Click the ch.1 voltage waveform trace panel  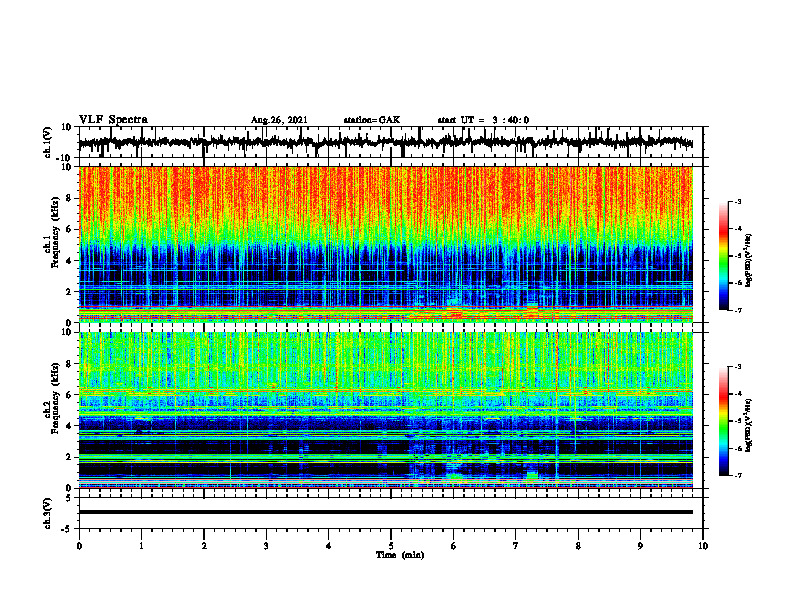pyautogui.click(x=391, y=142)
